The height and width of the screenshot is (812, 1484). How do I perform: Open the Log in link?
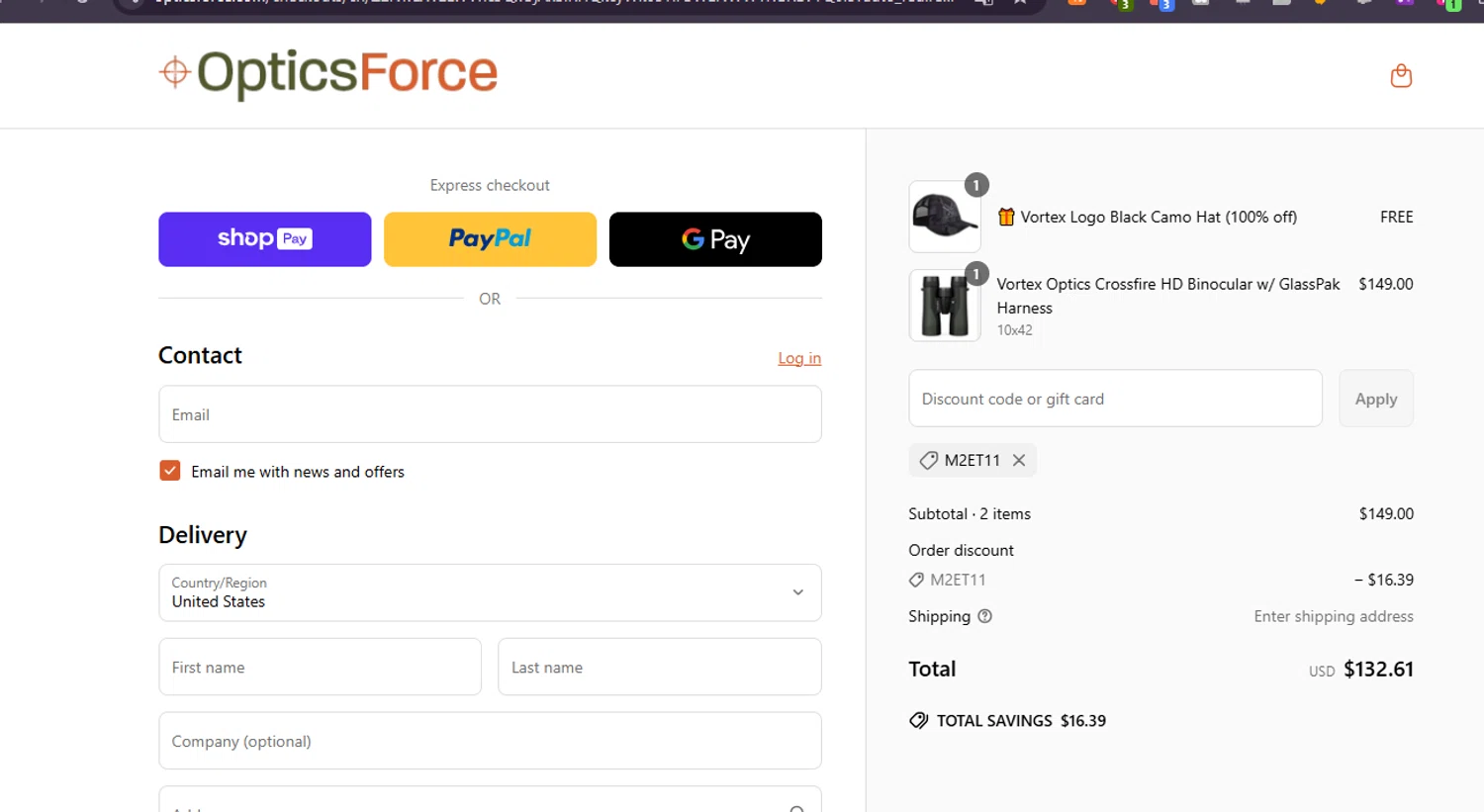799,358
